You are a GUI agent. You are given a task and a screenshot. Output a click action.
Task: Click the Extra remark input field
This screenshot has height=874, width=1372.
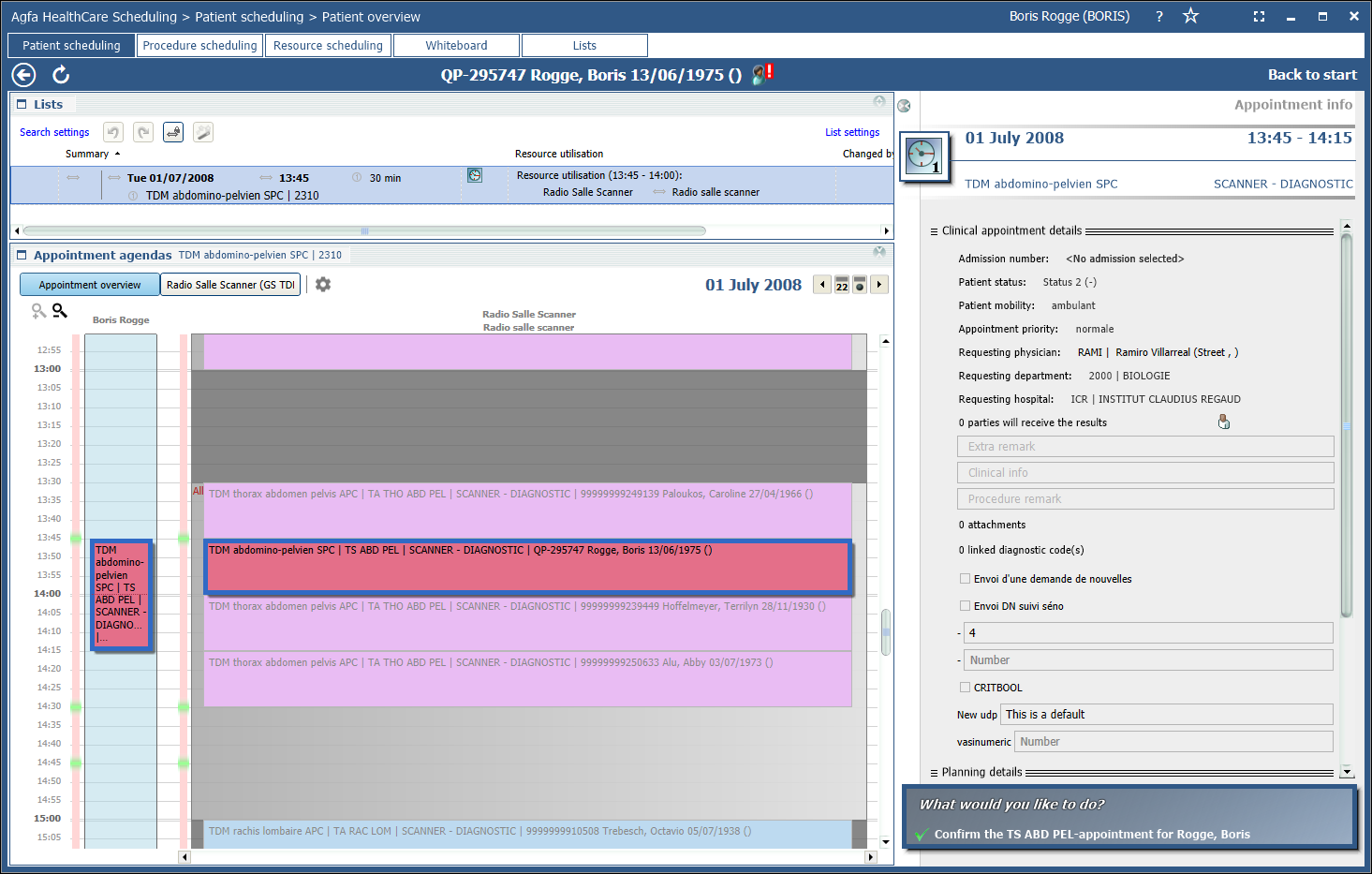(x=1144, y=447)
